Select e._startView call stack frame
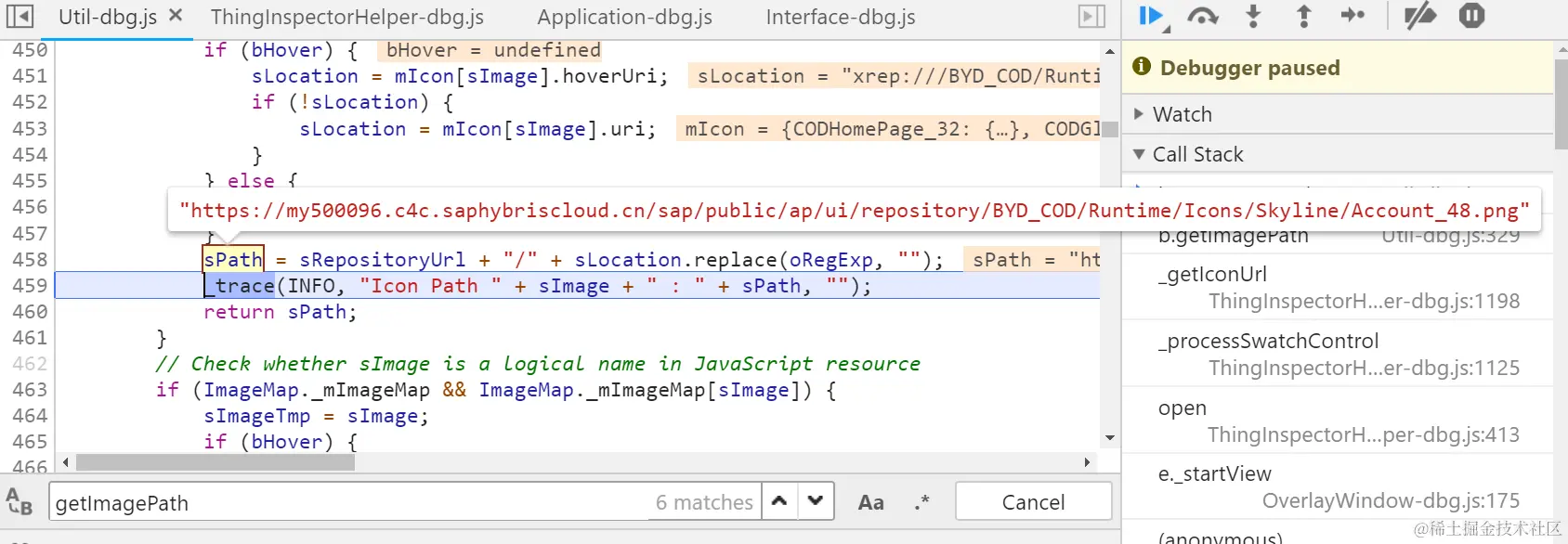This screenshot has height=544, width=1568. [1338, 486]
